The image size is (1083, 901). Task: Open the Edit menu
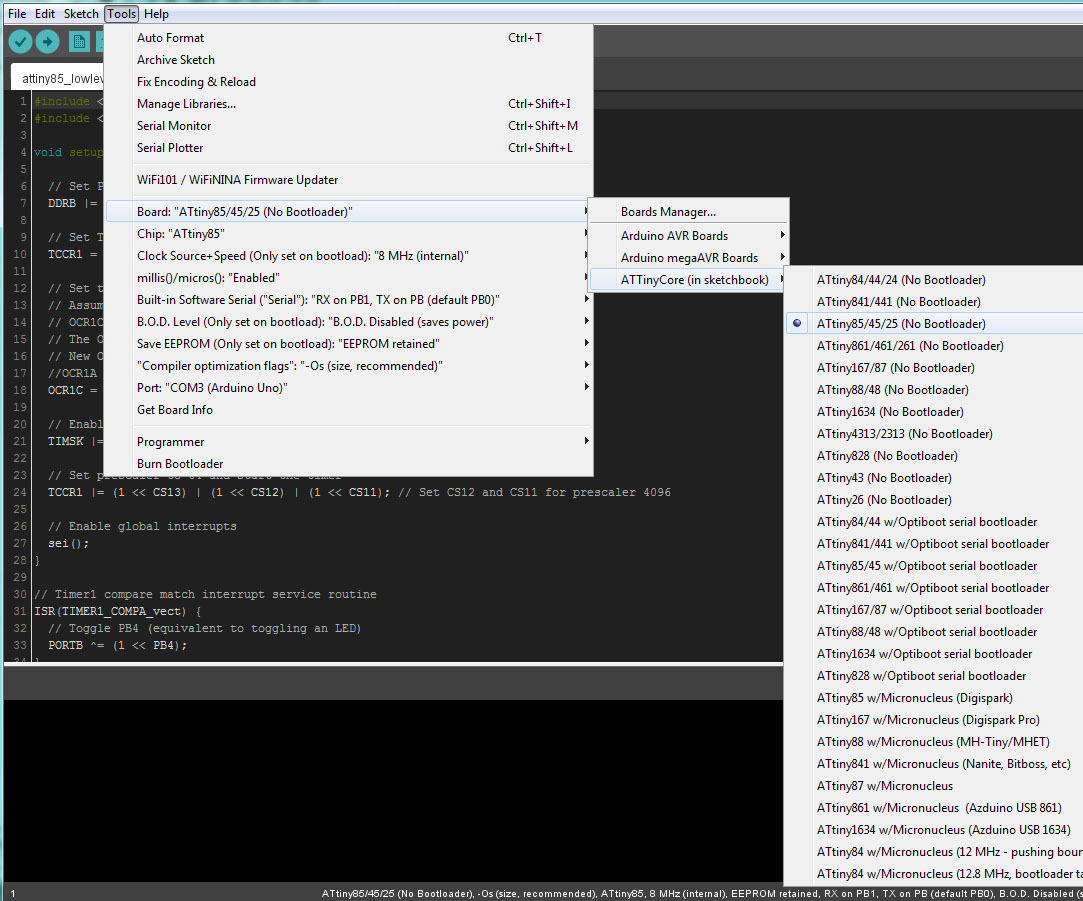(45, 14)
